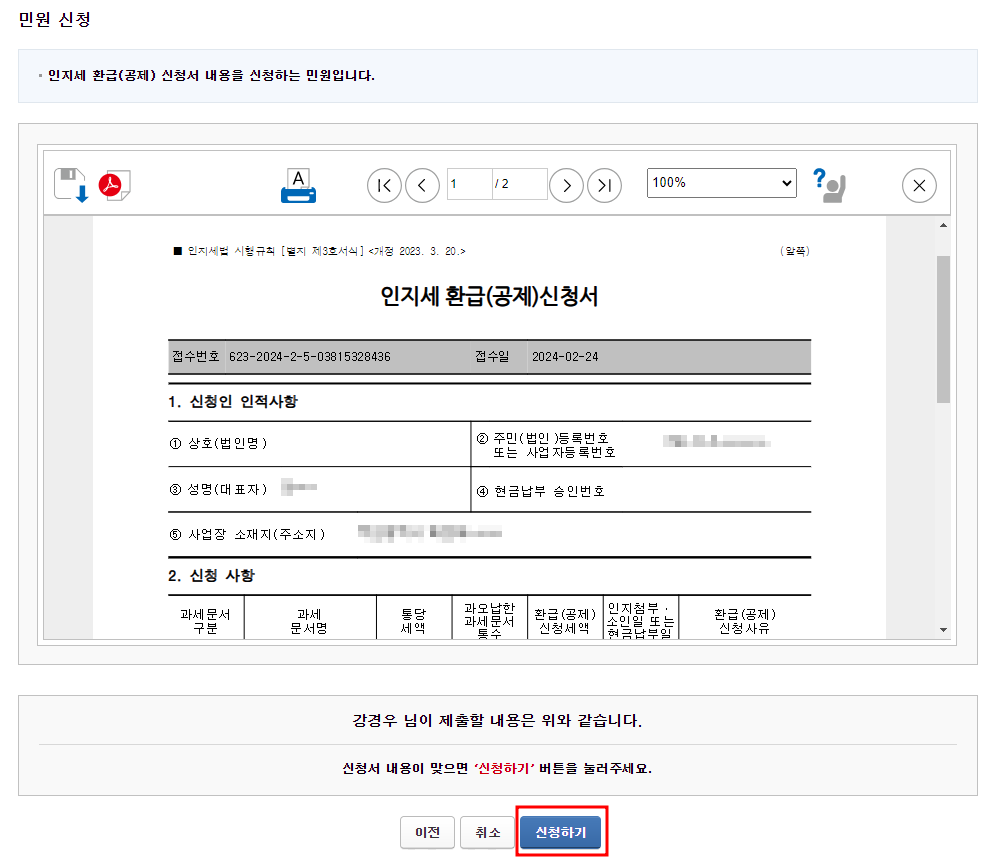Skip to the last page of the form
The width and height of the screenshot is (990, 863).
604,185
